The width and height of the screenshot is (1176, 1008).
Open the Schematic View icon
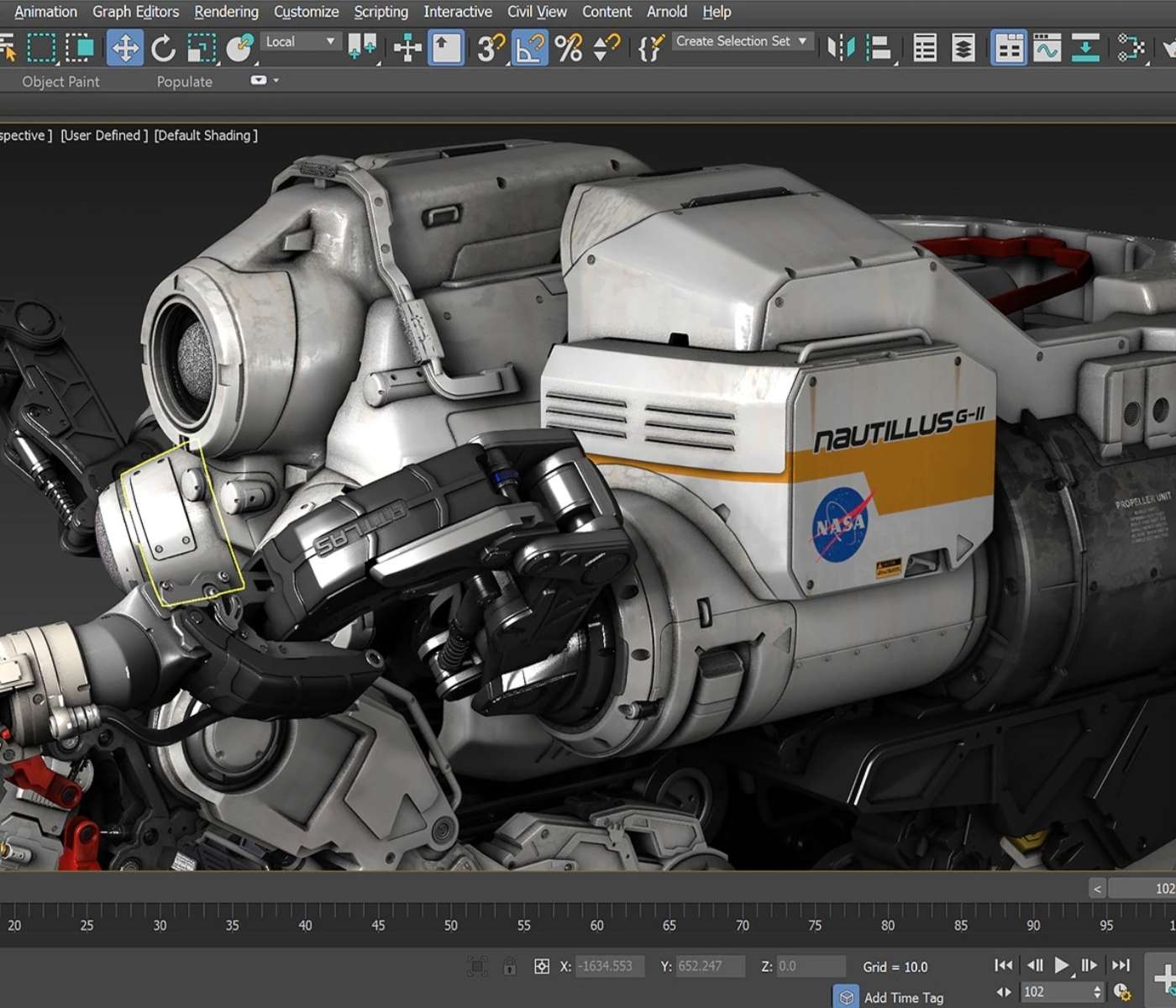(1131, 48)
